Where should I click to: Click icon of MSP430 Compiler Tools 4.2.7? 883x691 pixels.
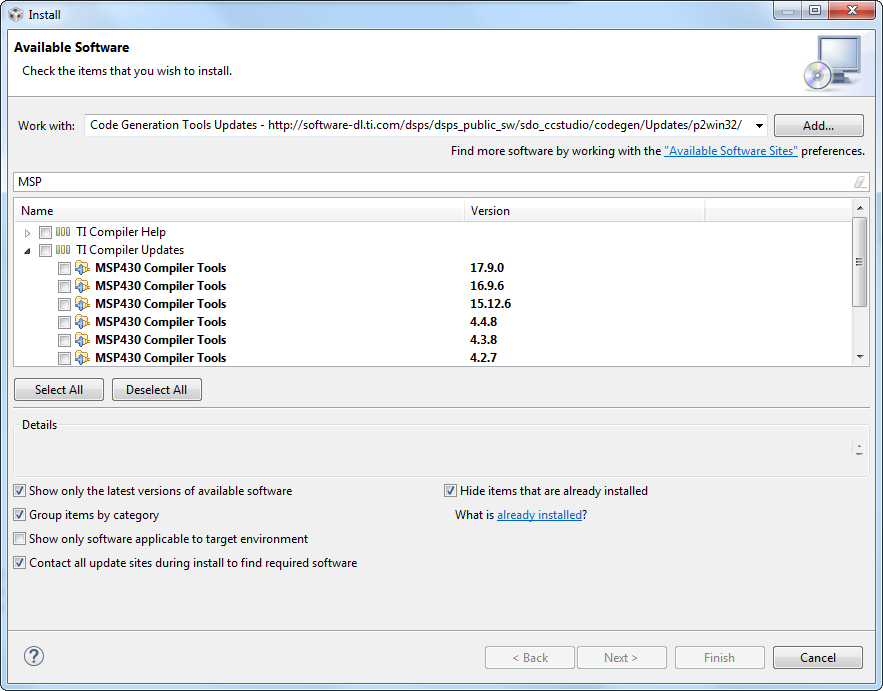point(82,358)
